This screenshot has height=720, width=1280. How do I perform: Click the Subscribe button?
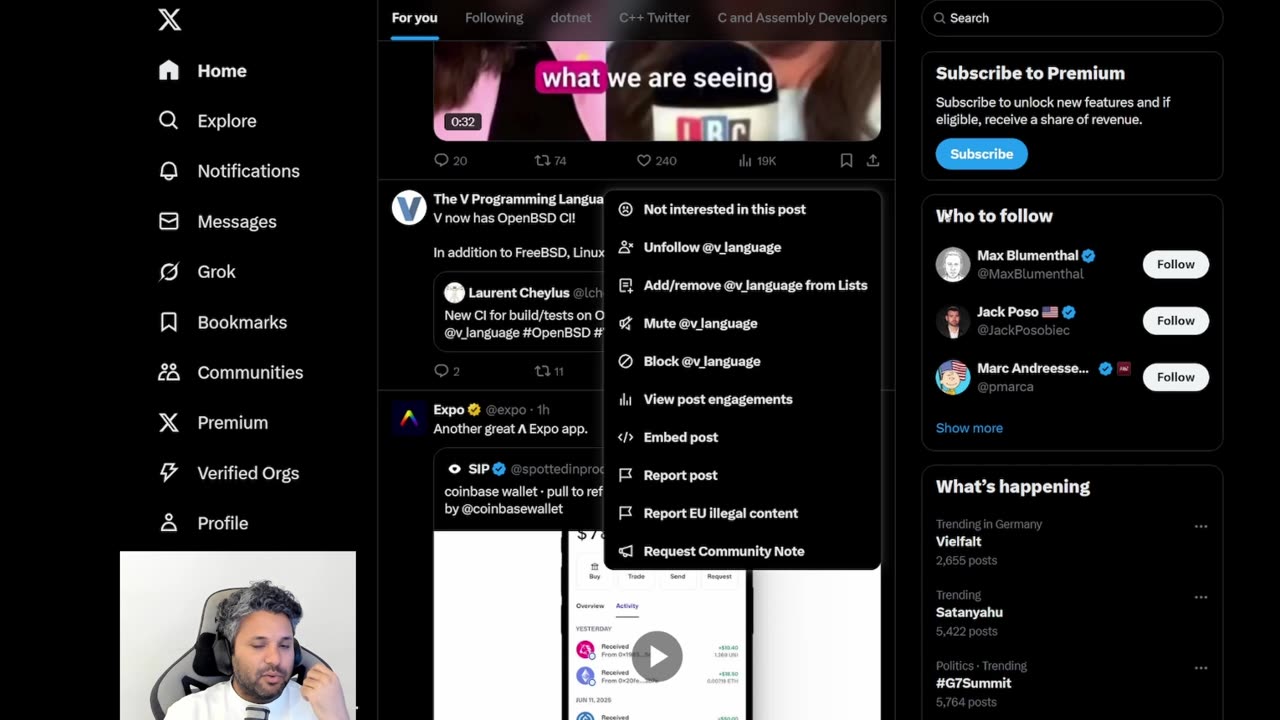pyautogui.click(x=981, y=154)
